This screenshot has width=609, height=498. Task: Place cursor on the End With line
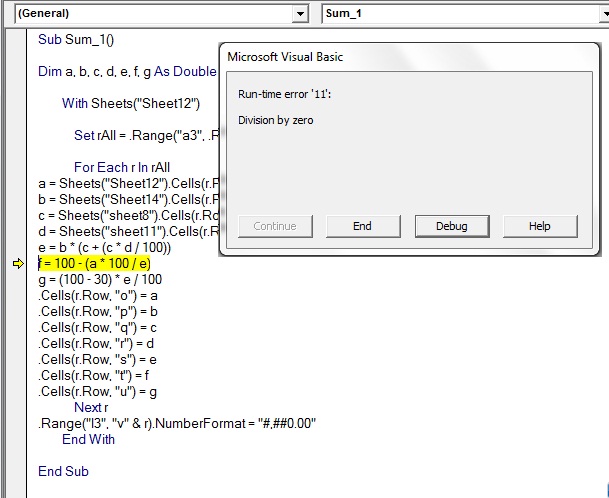[88, 439]
